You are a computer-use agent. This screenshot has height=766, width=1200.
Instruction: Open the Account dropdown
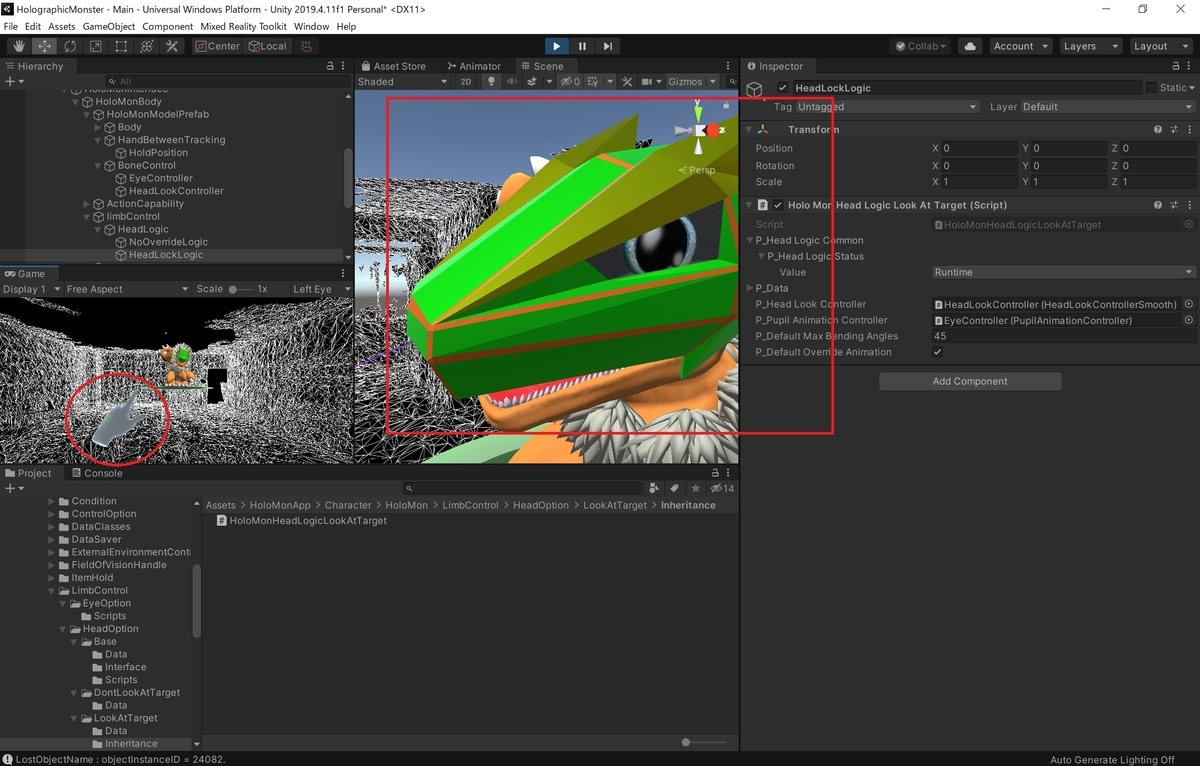[x=1020, y=46]
